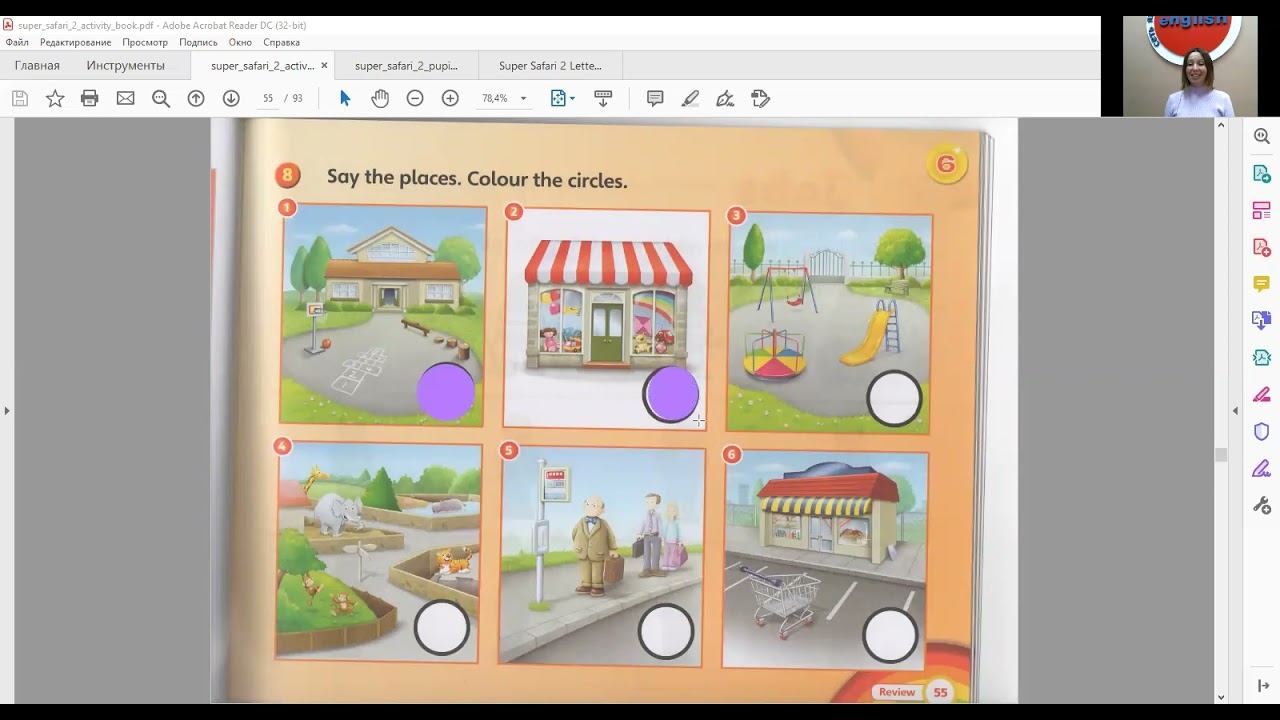Viewport: 1280px width, 720px height.
Task: Open Fill & Sign in the right pane
Action: [x=1262, y=468]
